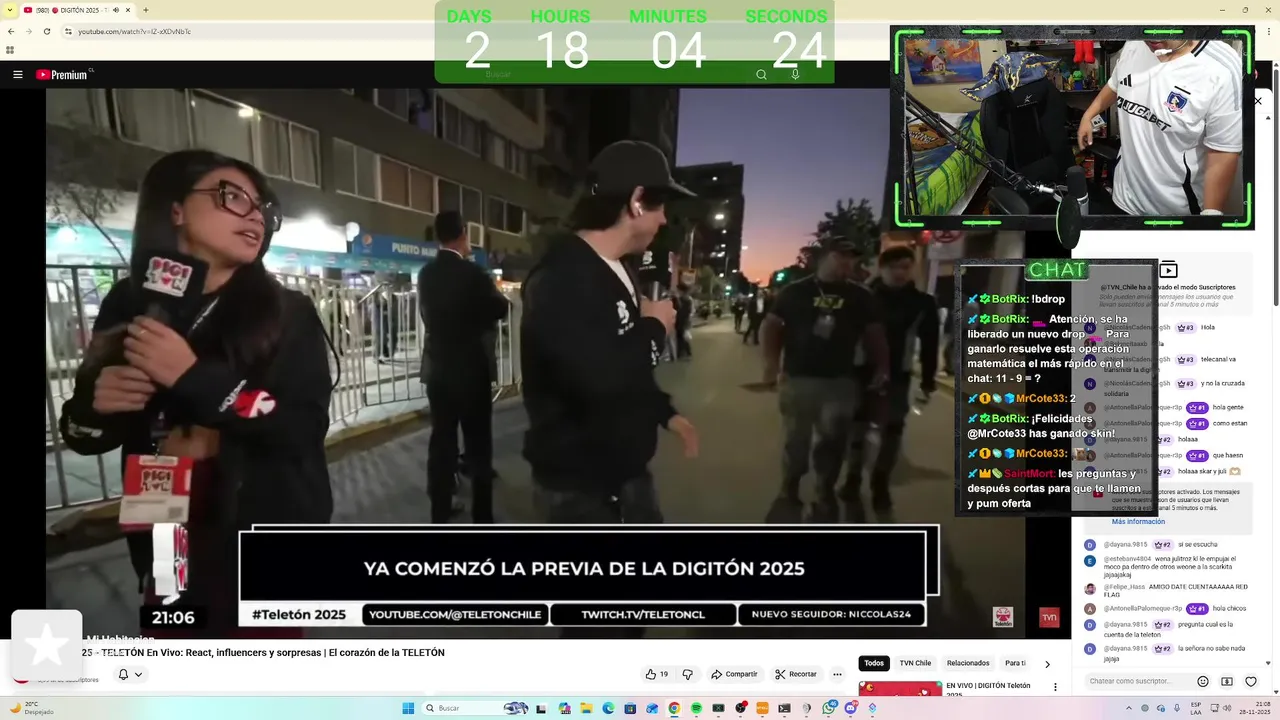Open the Más información link in chat

[1138, 521]
